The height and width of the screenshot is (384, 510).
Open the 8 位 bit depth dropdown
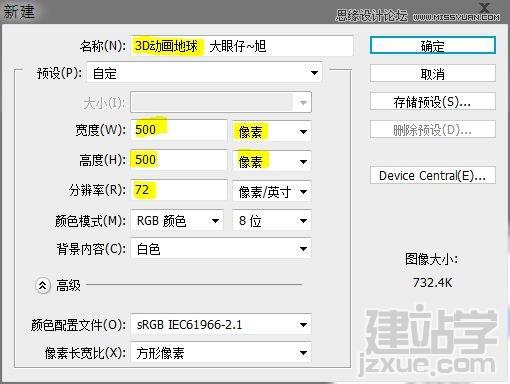(x=272, y=220)
